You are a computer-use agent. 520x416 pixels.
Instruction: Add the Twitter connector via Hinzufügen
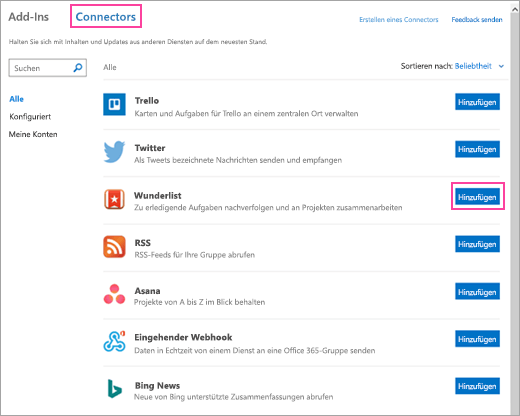click(477, 149)
